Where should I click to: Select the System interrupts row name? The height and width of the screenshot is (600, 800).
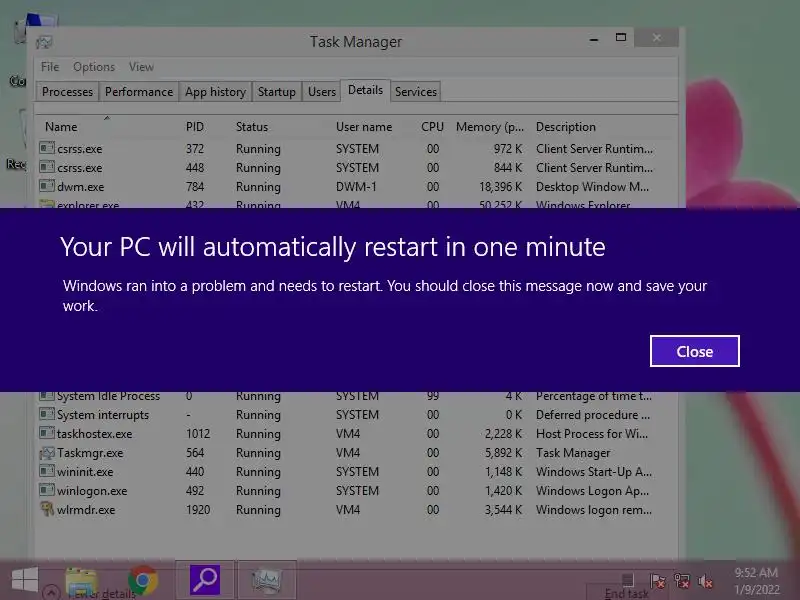tap(103, 415)
